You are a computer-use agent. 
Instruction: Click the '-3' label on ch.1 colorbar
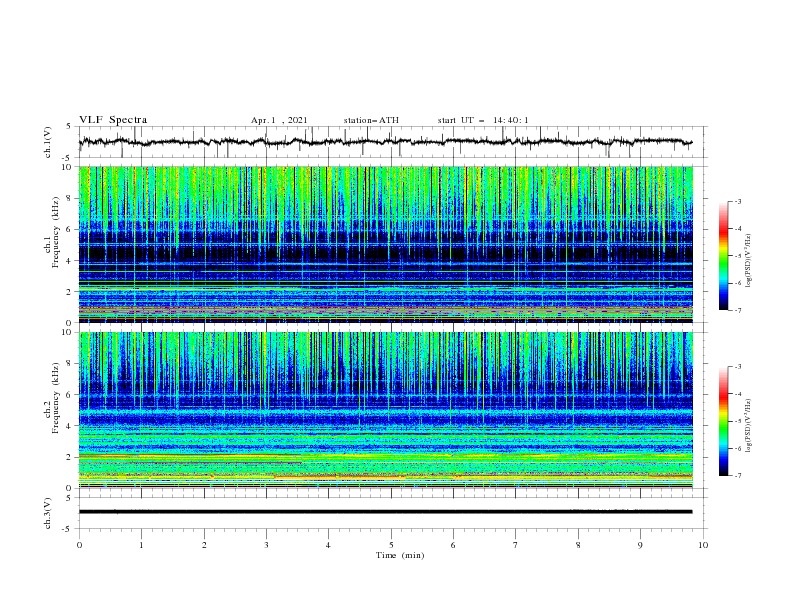[x=737, y=201]
